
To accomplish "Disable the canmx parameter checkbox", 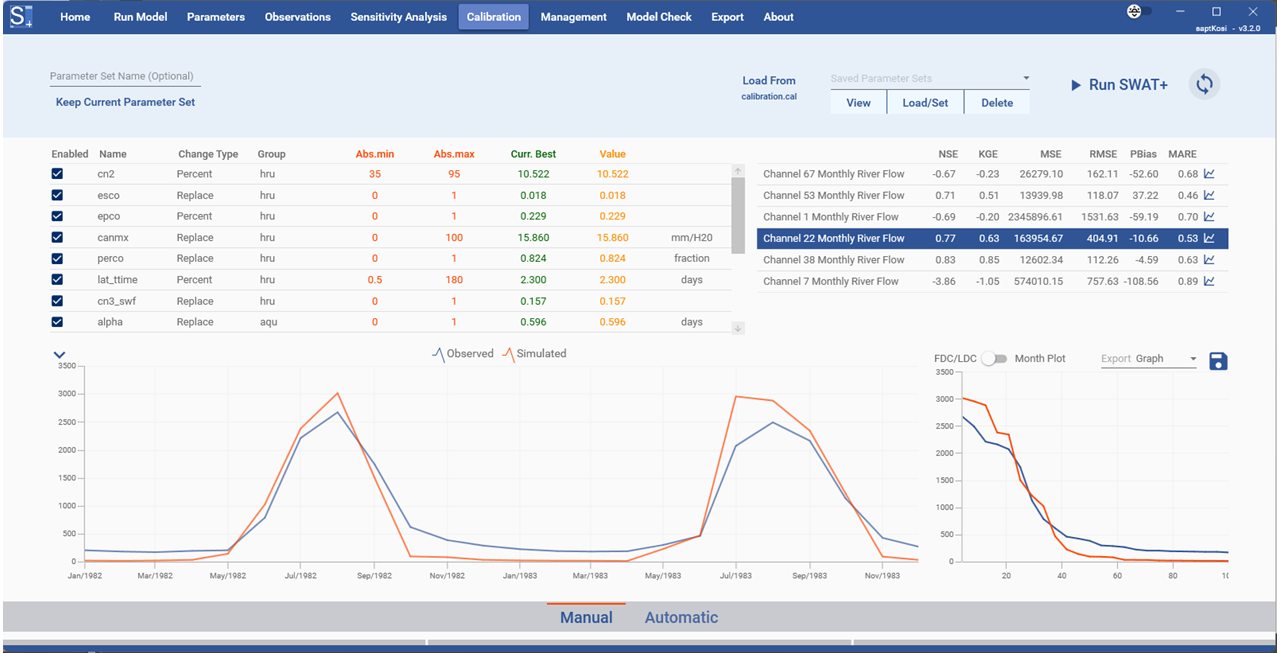I will point(57,238).
